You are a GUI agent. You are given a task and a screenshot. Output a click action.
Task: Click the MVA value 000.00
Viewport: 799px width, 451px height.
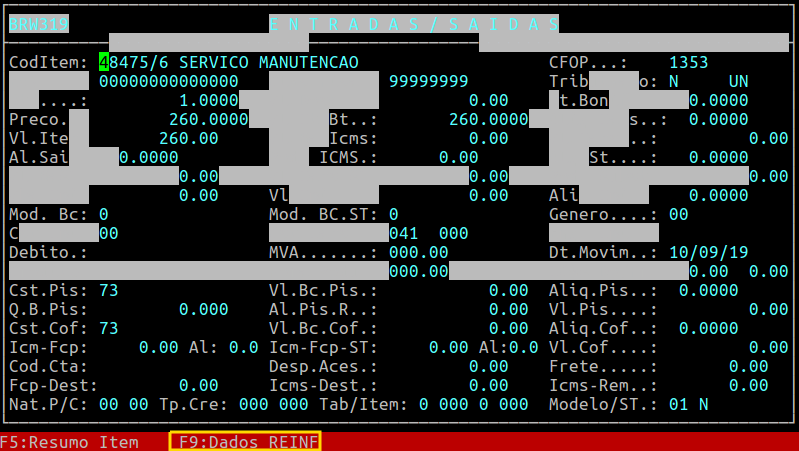click(x=418, y=252)
